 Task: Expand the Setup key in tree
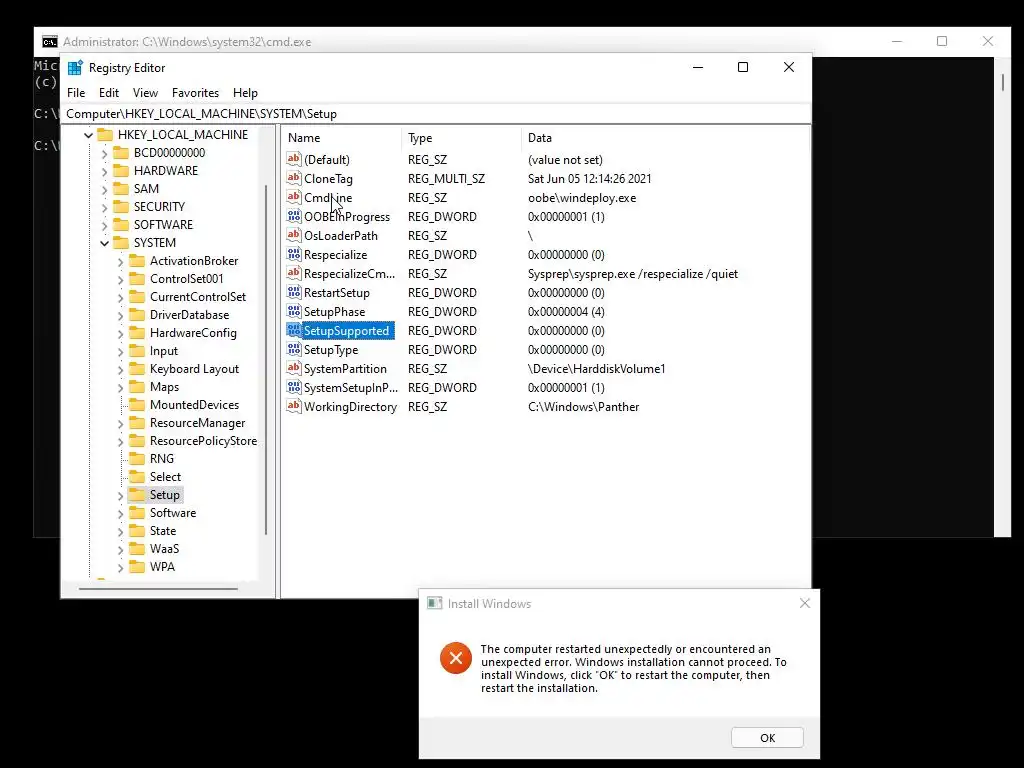(120, 496)
